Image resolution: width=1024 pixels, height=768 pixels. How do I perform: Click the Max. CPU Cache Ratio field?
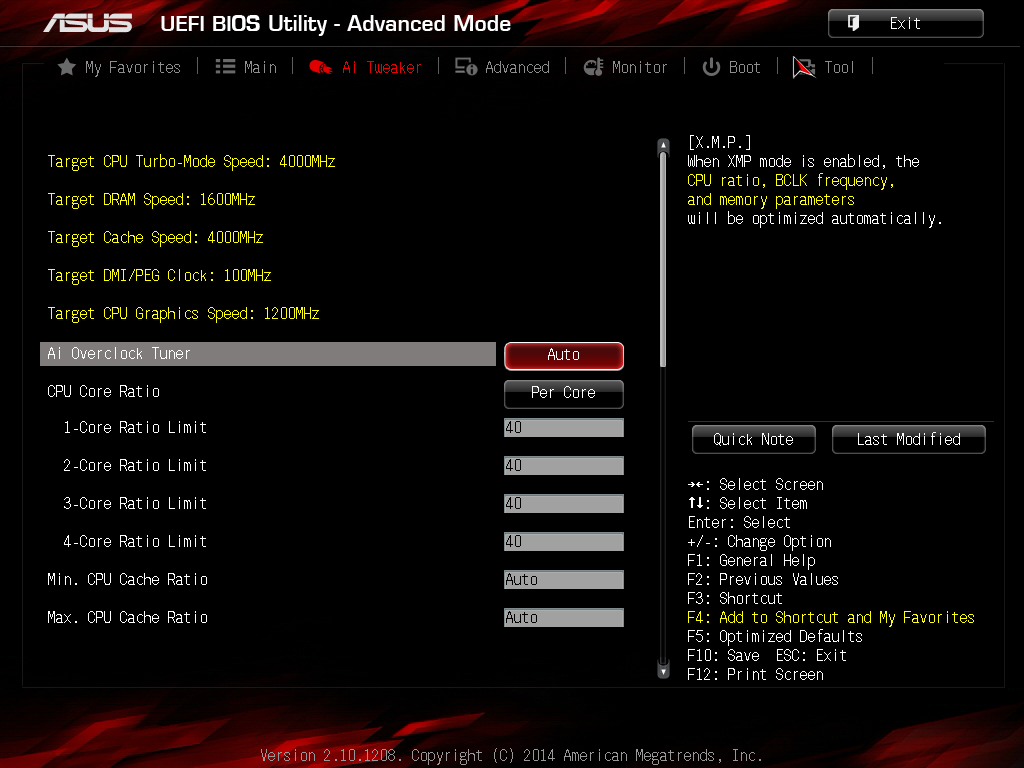point(564,617)
